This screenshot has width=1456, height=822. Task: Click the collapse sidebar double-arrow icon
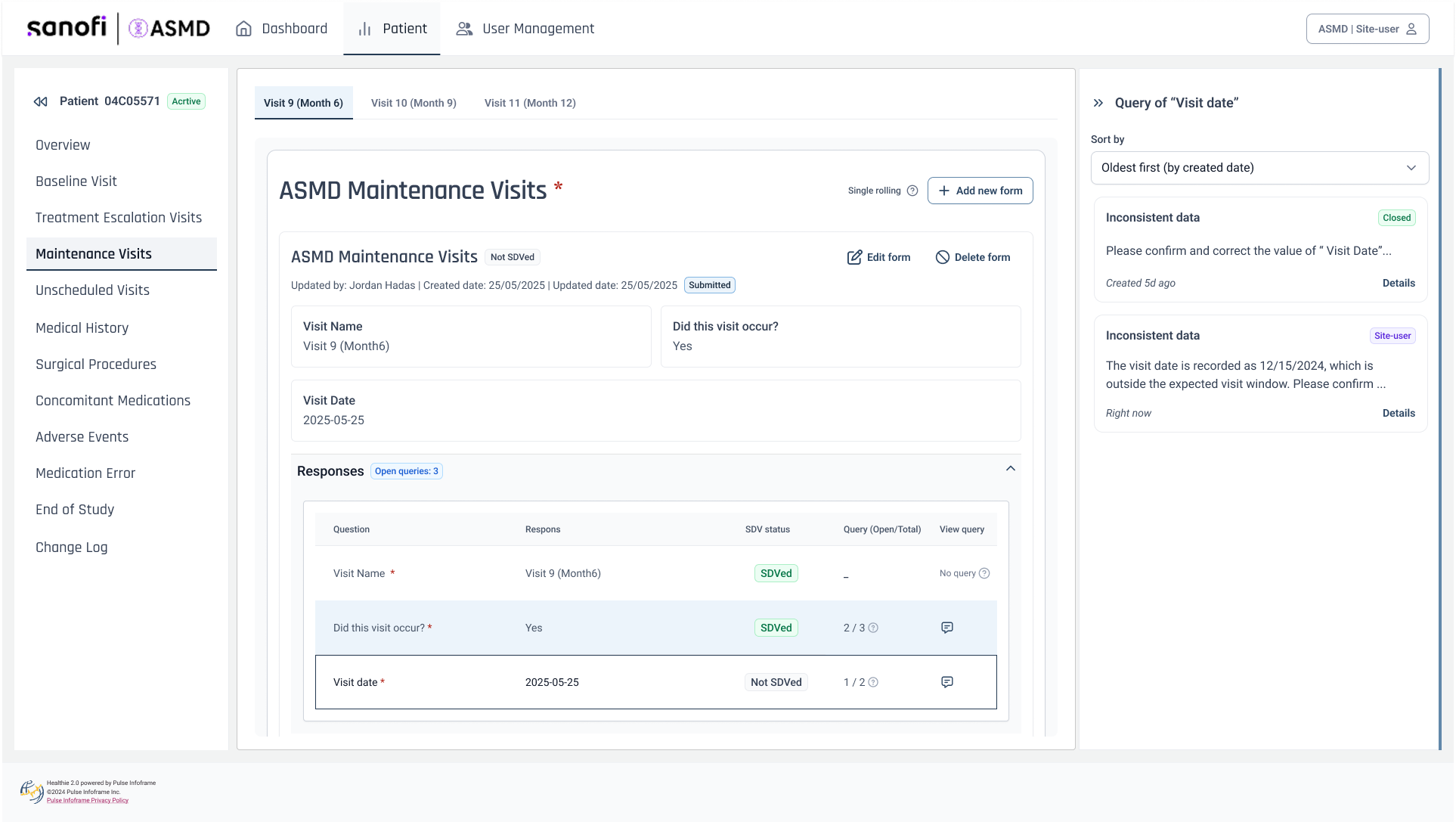pyautogui.click(x=41, y=101)
